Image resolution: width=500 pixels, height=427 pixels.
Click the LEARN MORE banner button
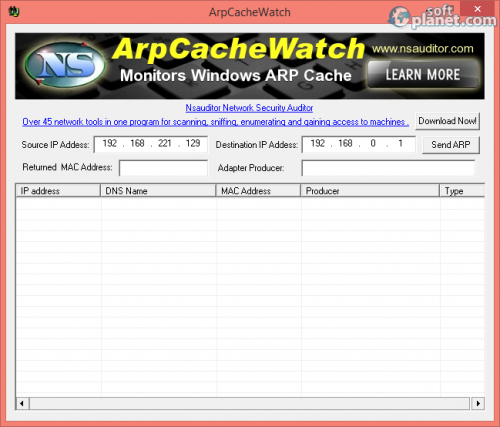coord(423,75)
